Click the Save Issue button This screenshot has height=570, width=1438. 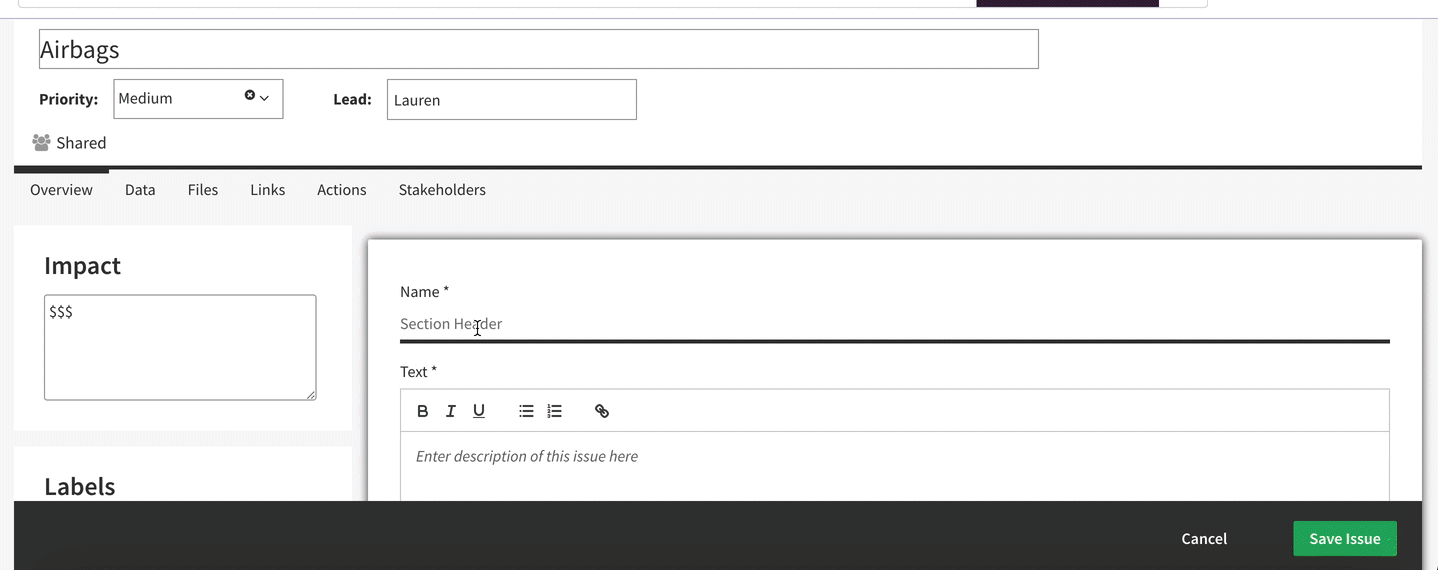click(1345, 538)
